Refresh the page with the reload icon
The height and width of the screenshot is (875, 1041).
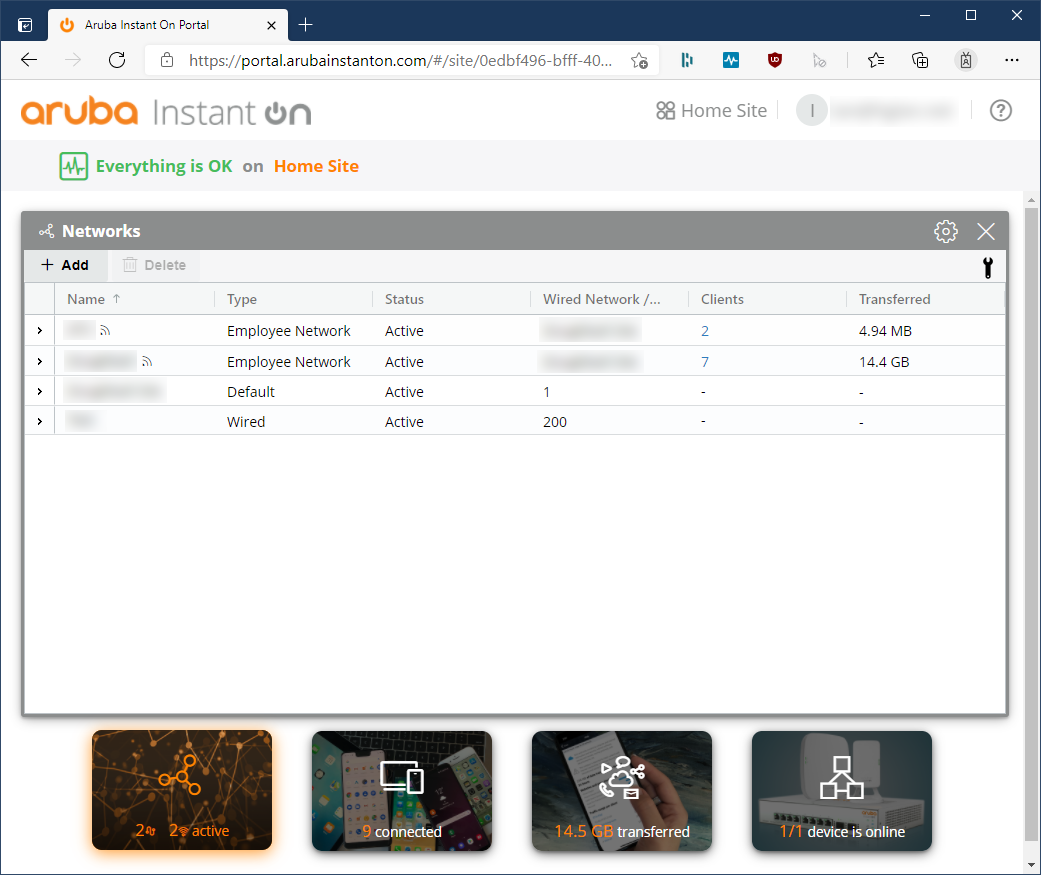117,60
